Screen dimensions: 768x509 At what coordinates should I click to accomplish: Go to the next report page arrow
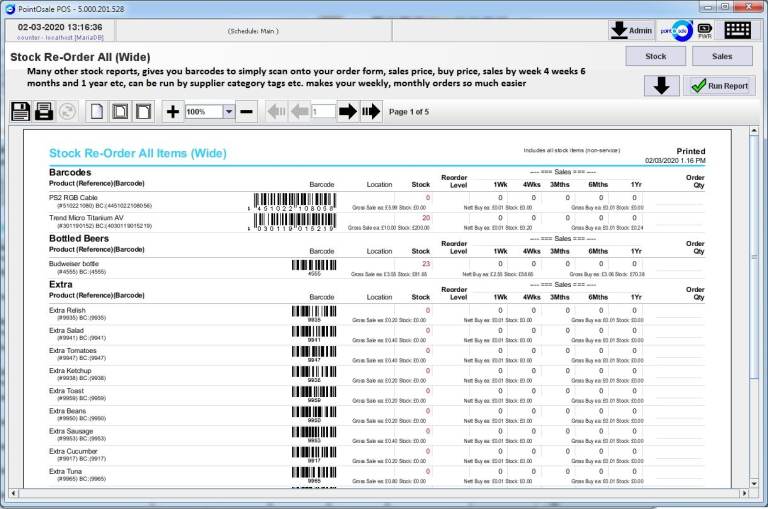pos(347,111)
